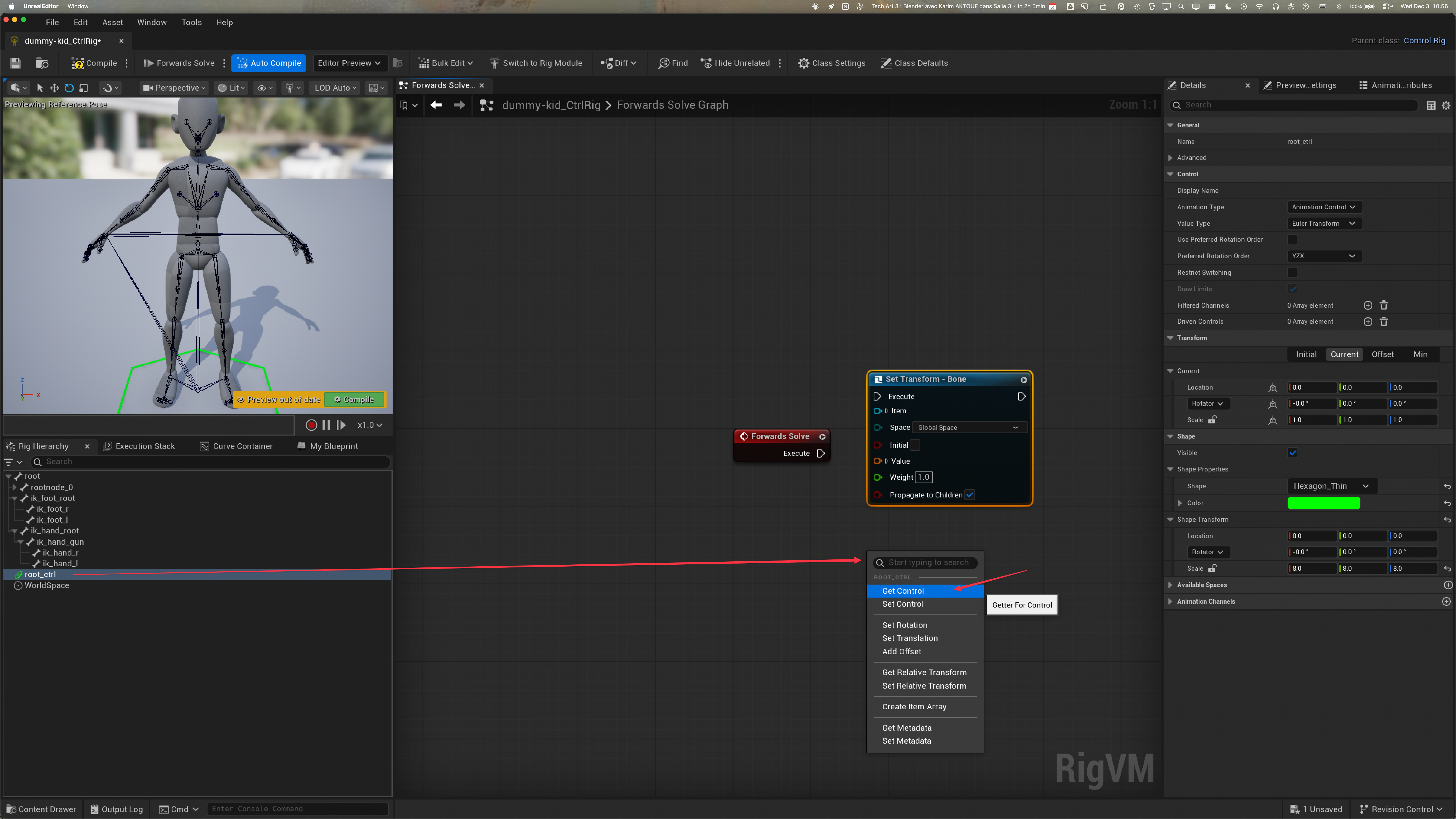Toggle the Initial checkbox on Set Transform node

(x=915, y=445)
